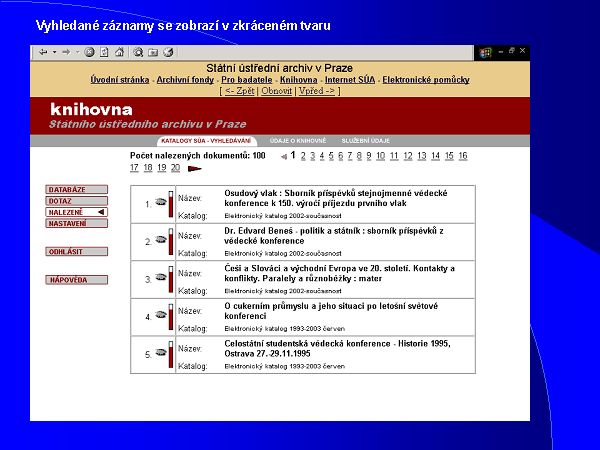Click the browser Stop toolbar icon
The width and height of the screenshot is (600, 450).
coord(89,52)
